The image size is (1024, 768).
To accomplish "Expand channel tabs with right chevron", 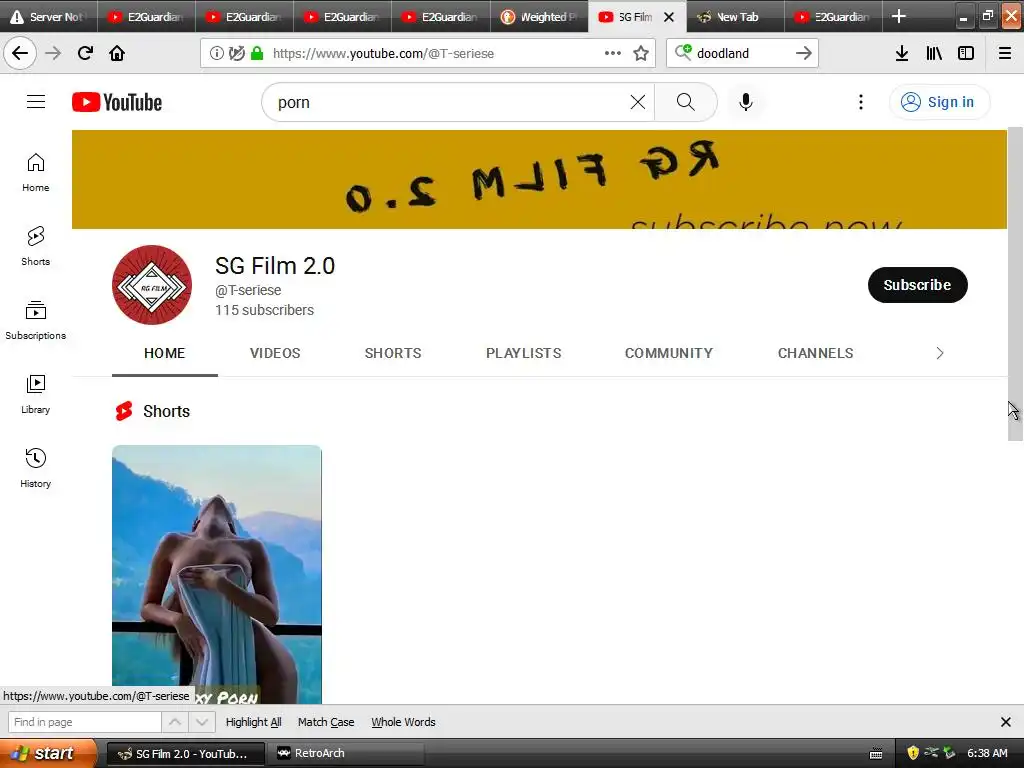I will click(940, 353).
